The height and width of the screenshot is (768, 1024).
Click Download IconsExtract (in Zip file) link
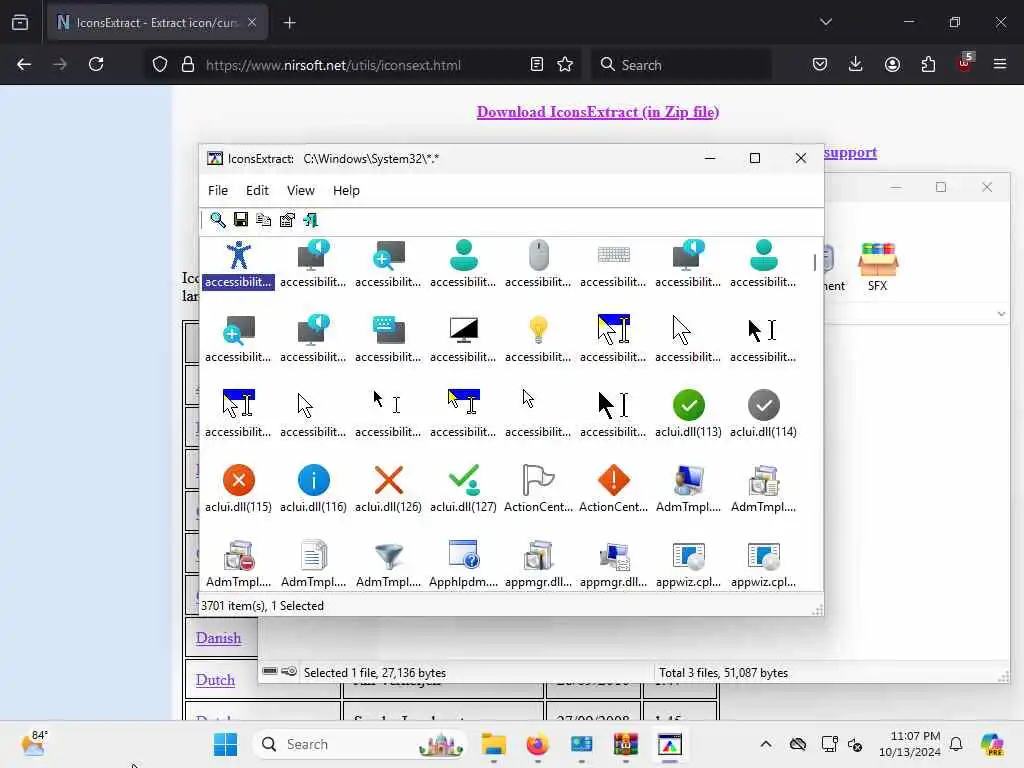[598, 112]
